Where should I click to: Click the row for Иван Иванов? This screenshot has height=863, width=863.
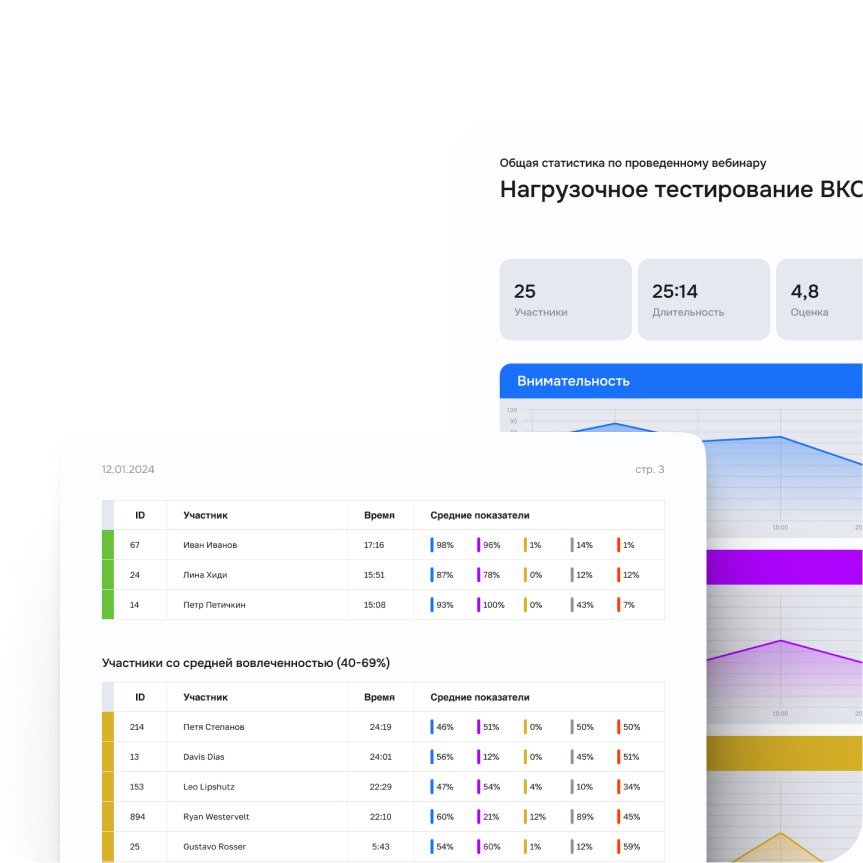coord(383,545)
